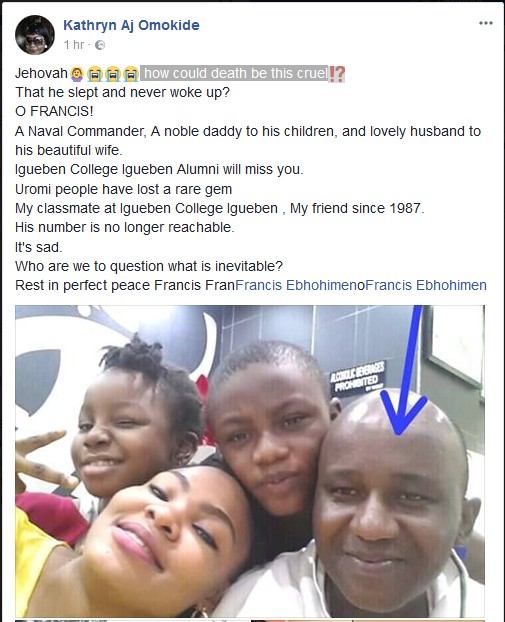
Task: Click the "Alcoholic Beverages Prohibited" sign in photo
Action: click(x=359, y=377)
